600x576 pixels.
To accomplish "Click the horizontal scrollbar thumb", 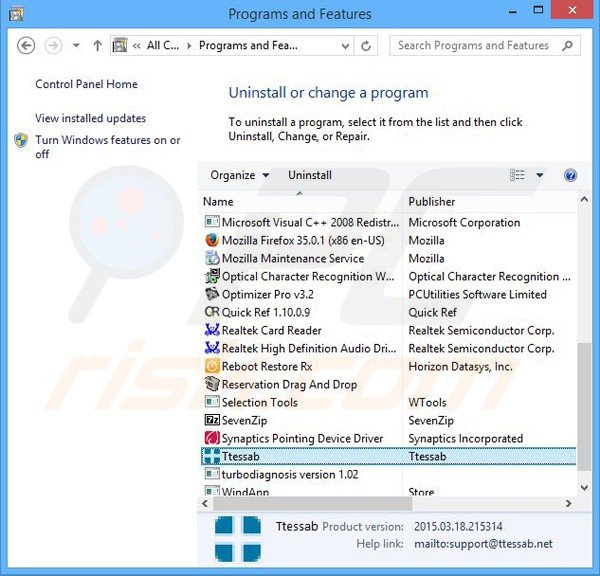I will 312,503.
